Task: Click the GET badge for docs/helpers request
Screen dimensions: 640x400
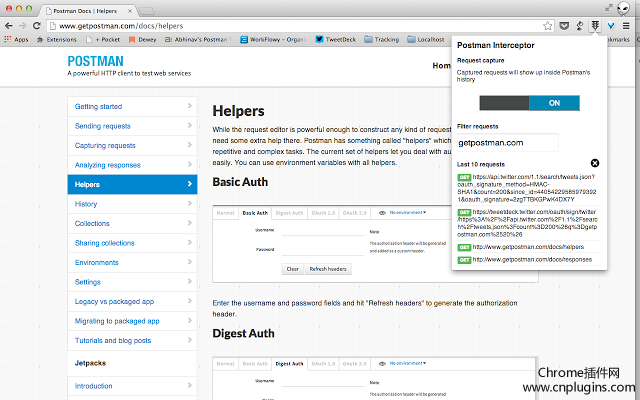Action: 464,247
